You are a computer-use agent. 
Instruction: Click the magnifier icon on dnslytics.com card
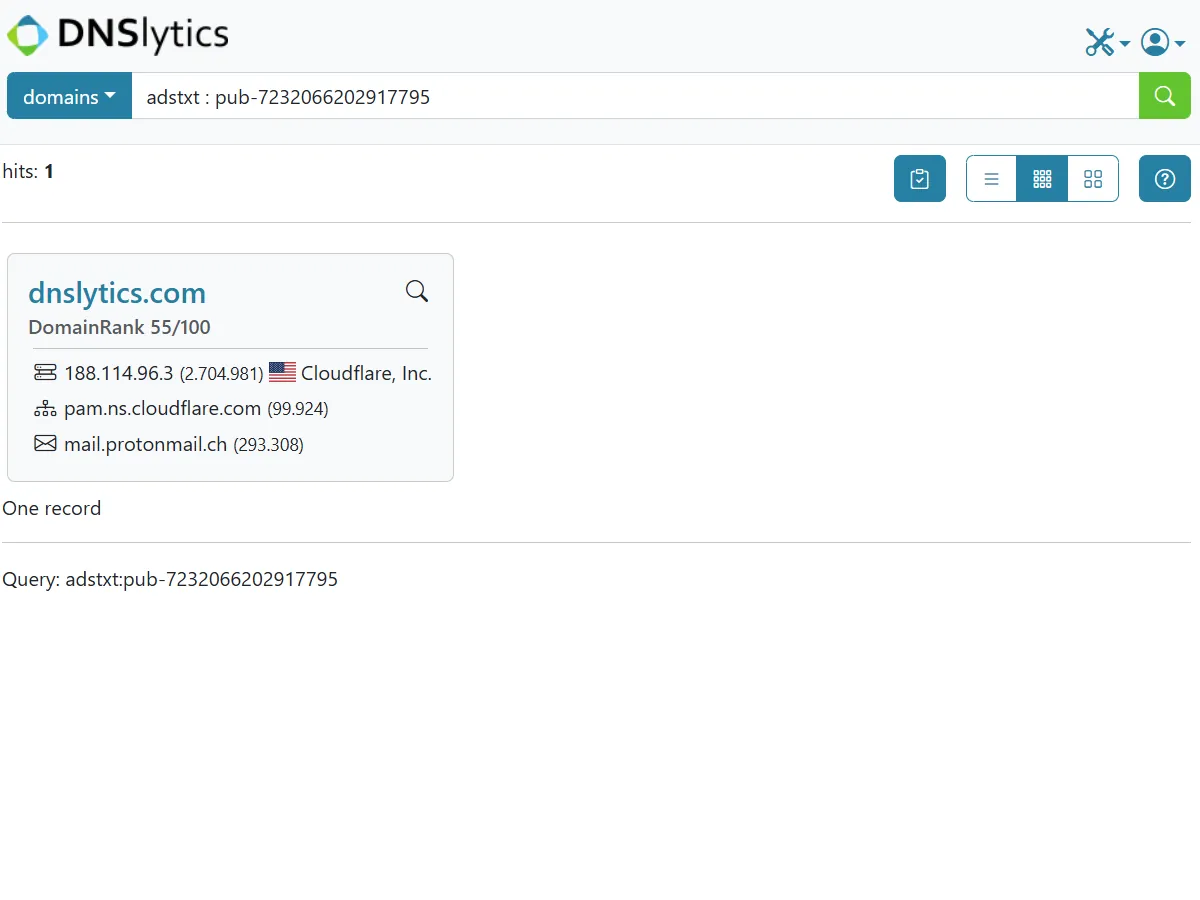pos(417,291)
